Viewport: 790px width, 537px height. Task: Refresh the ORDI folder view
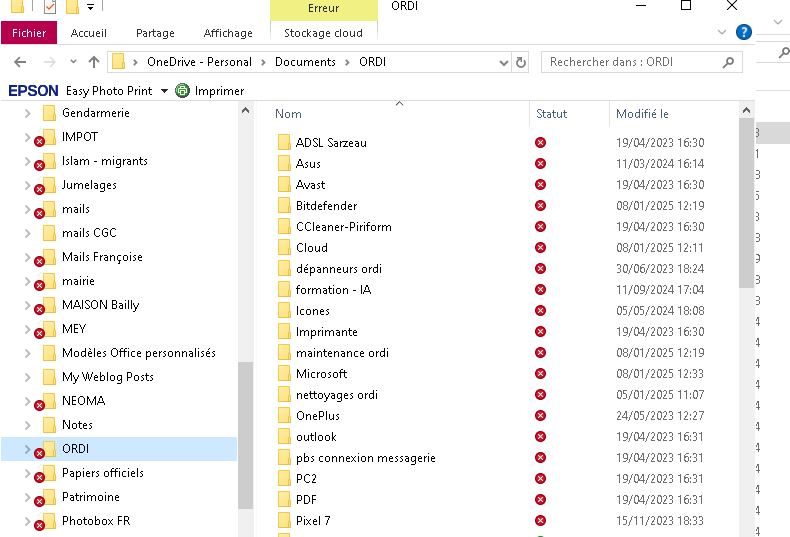coord(520,62)
